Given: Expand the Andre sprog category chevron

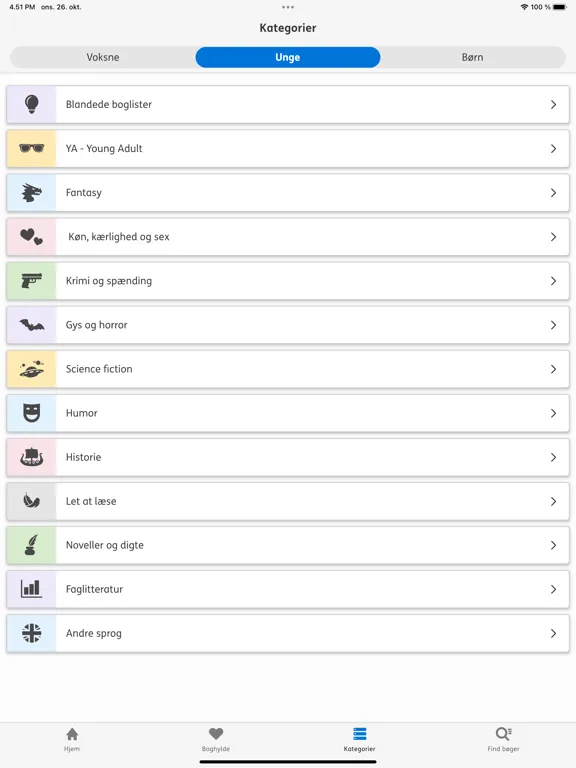Looking at the screenshot, I should [553, 633].
